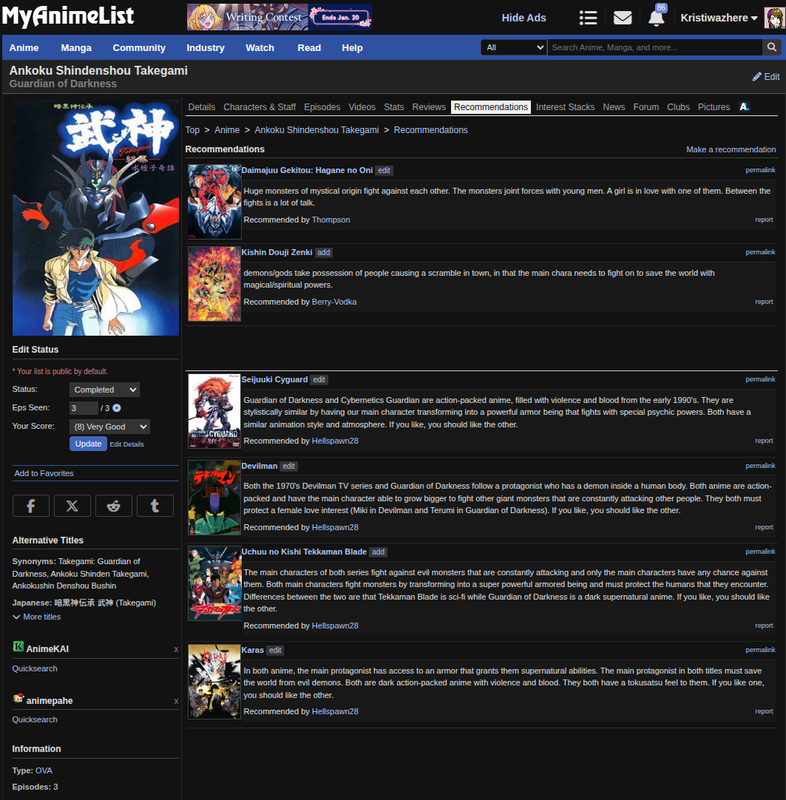Switch to the Reviews tab
786x800 pixels.
[428, 107]
